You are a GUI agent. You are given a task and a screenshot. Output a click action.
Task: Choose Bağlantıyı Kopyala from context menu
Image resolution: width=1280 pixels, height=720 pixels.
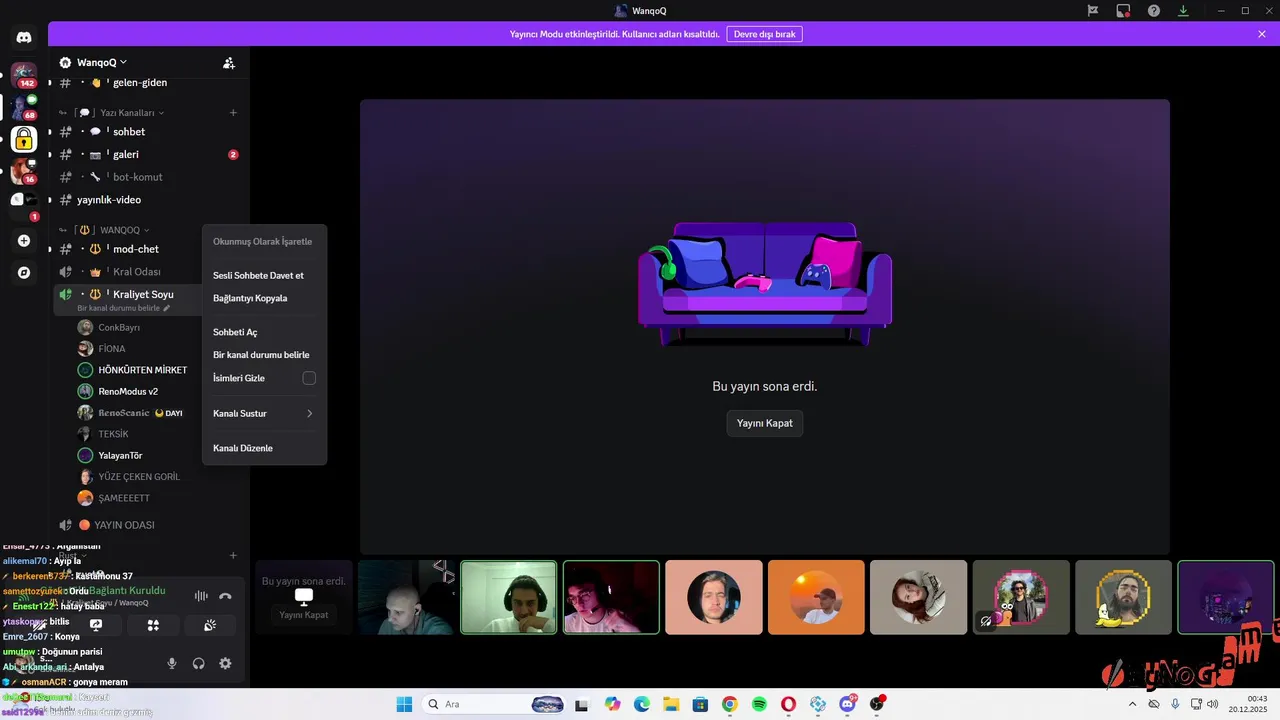click(264, 298)
